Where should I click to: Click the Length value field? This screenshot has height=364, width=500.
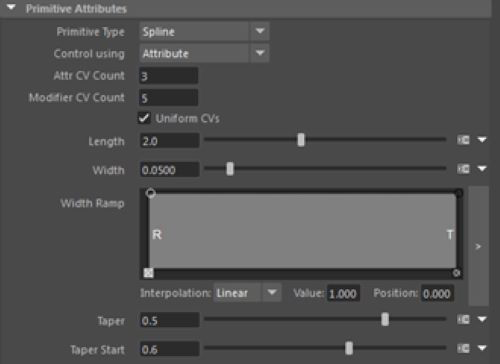(169, 141)
